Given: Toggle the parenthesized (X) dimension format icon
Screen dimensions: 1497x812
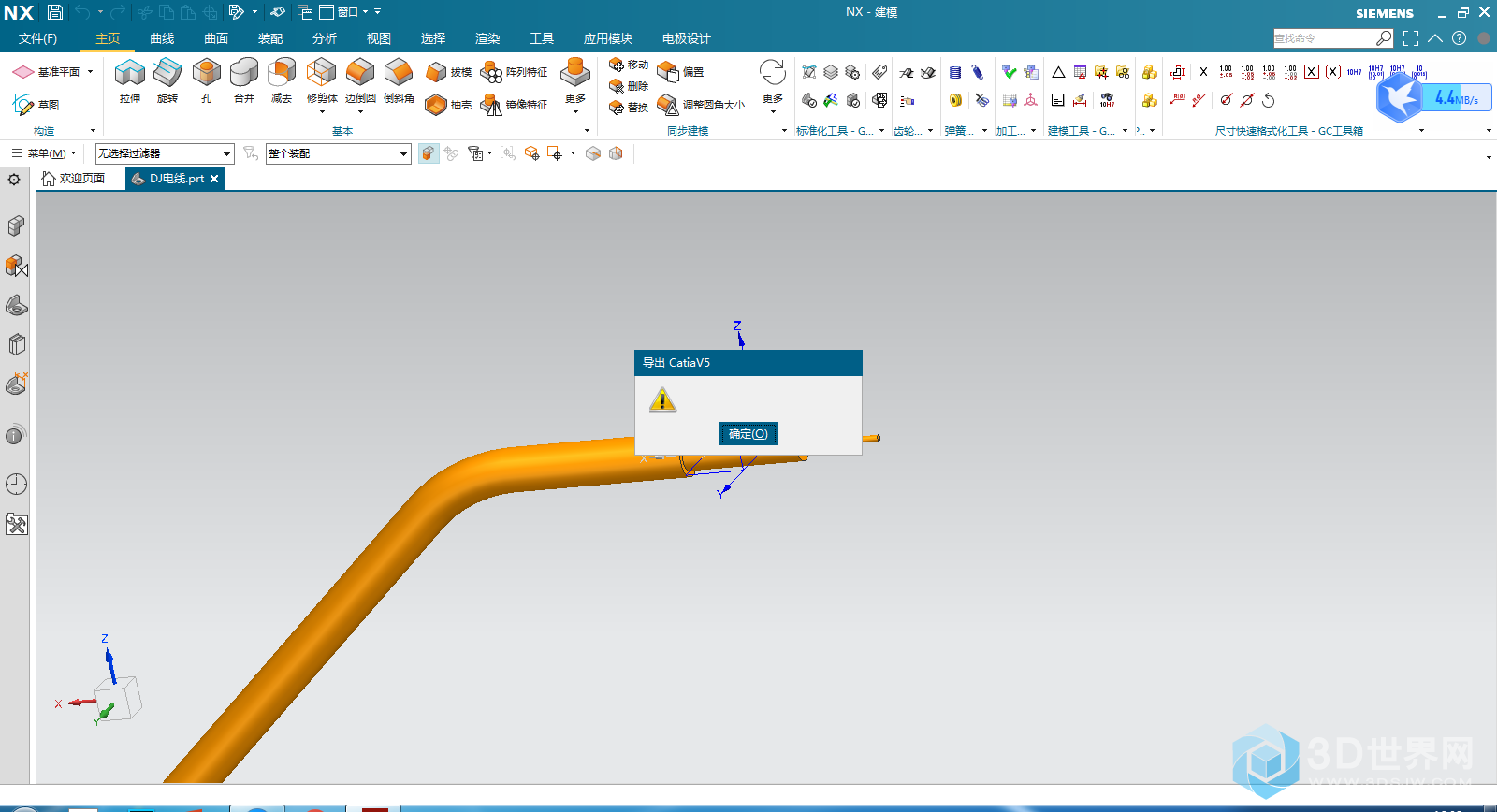Looking at the screenshot, I should pos(1333,72).
